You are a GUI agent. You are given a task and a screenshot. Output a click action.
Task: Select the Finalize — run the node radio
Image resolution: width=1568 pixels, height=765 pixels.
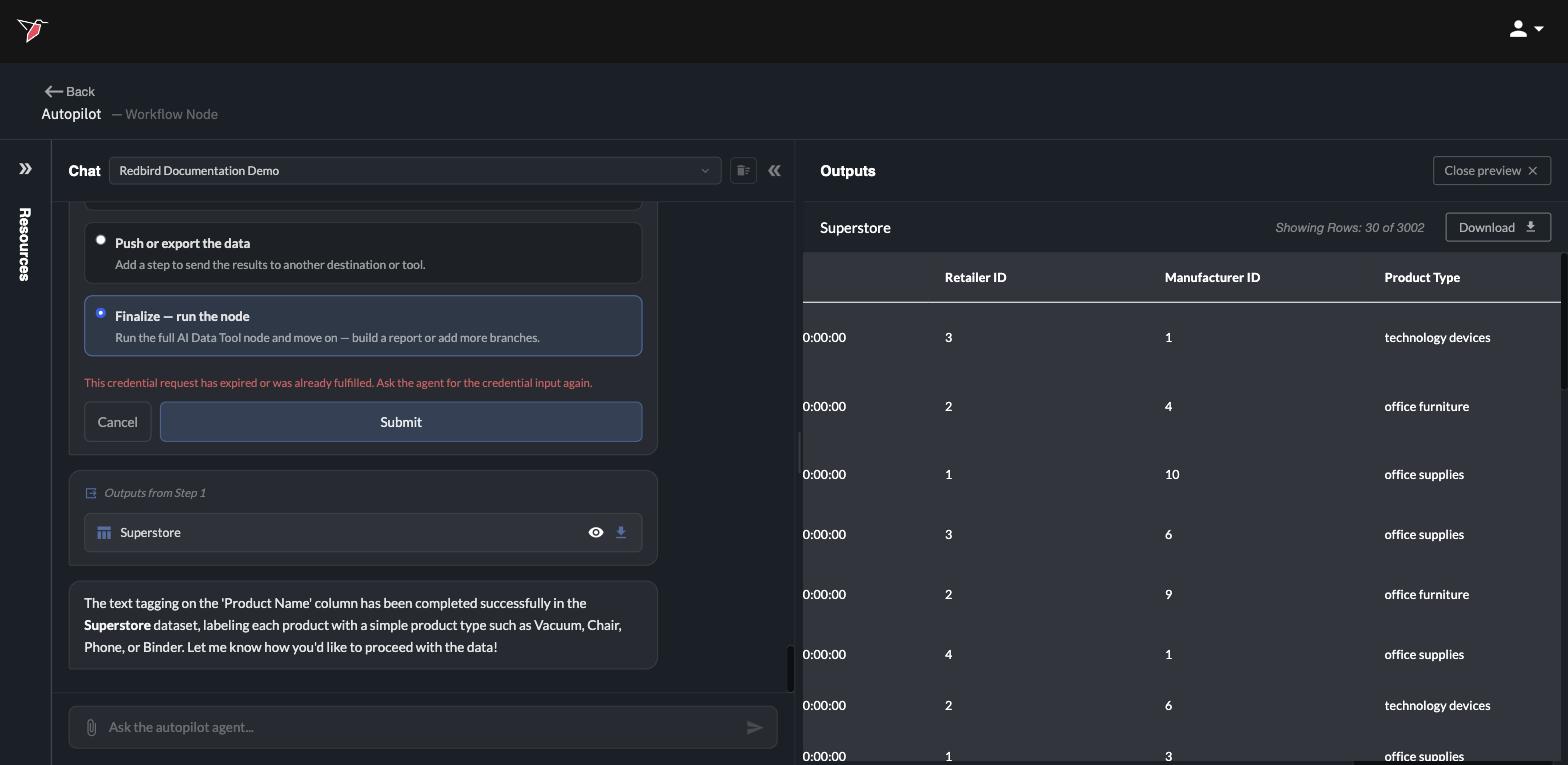click(100, 313)
